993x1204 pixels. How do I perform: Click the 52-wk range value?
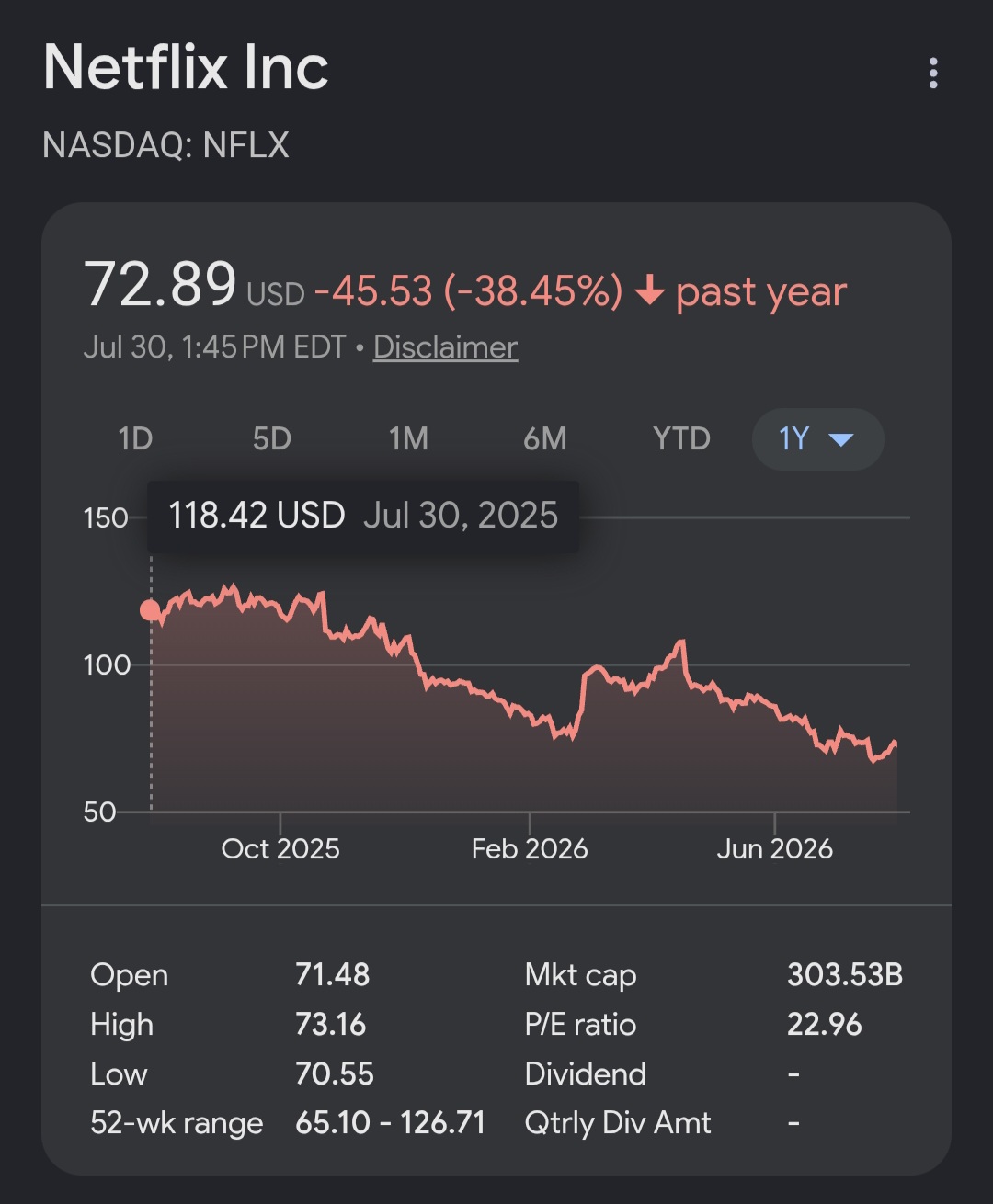click(x=390, y=1123)
